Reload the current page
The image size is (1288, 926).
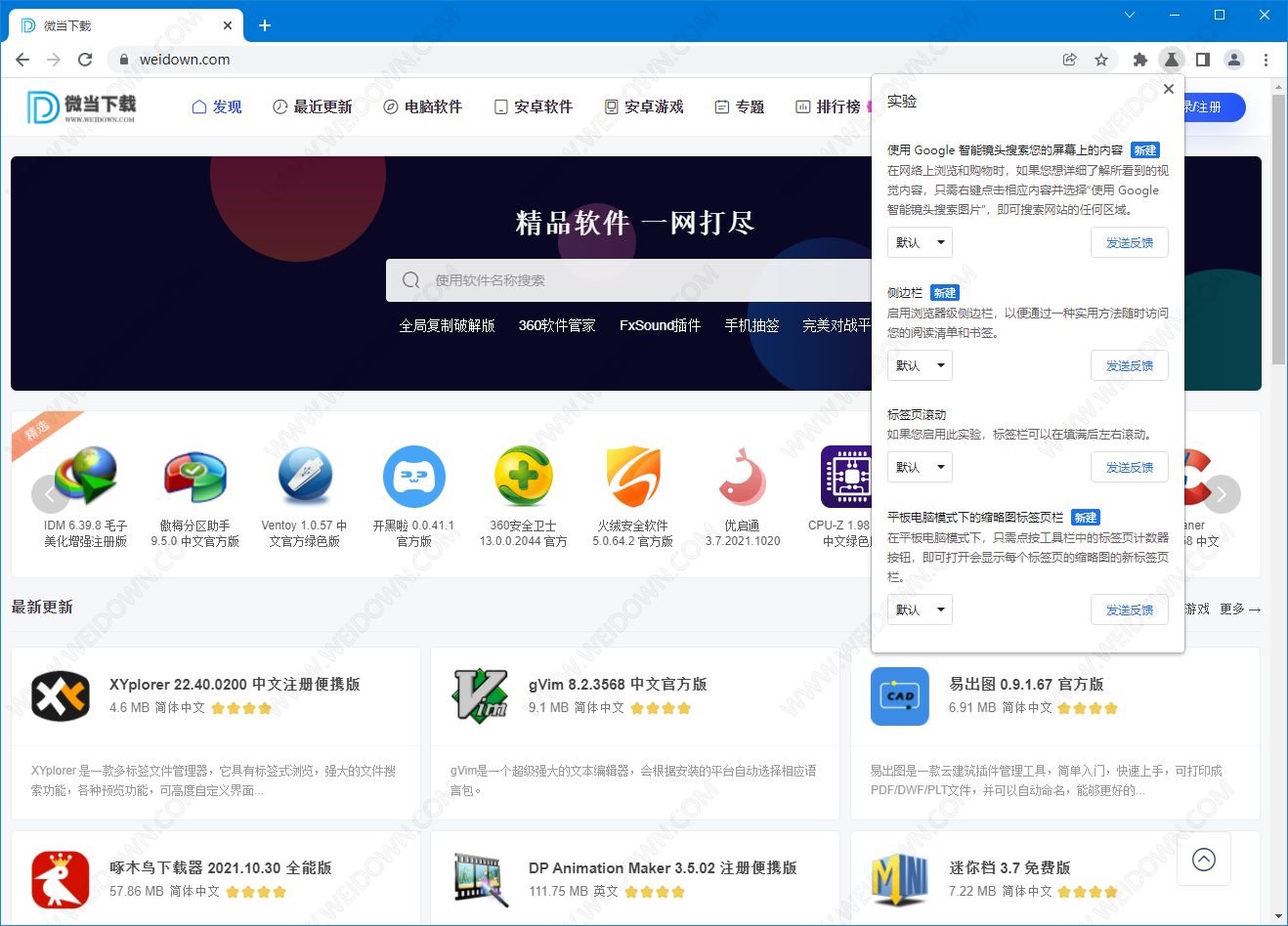85,60
